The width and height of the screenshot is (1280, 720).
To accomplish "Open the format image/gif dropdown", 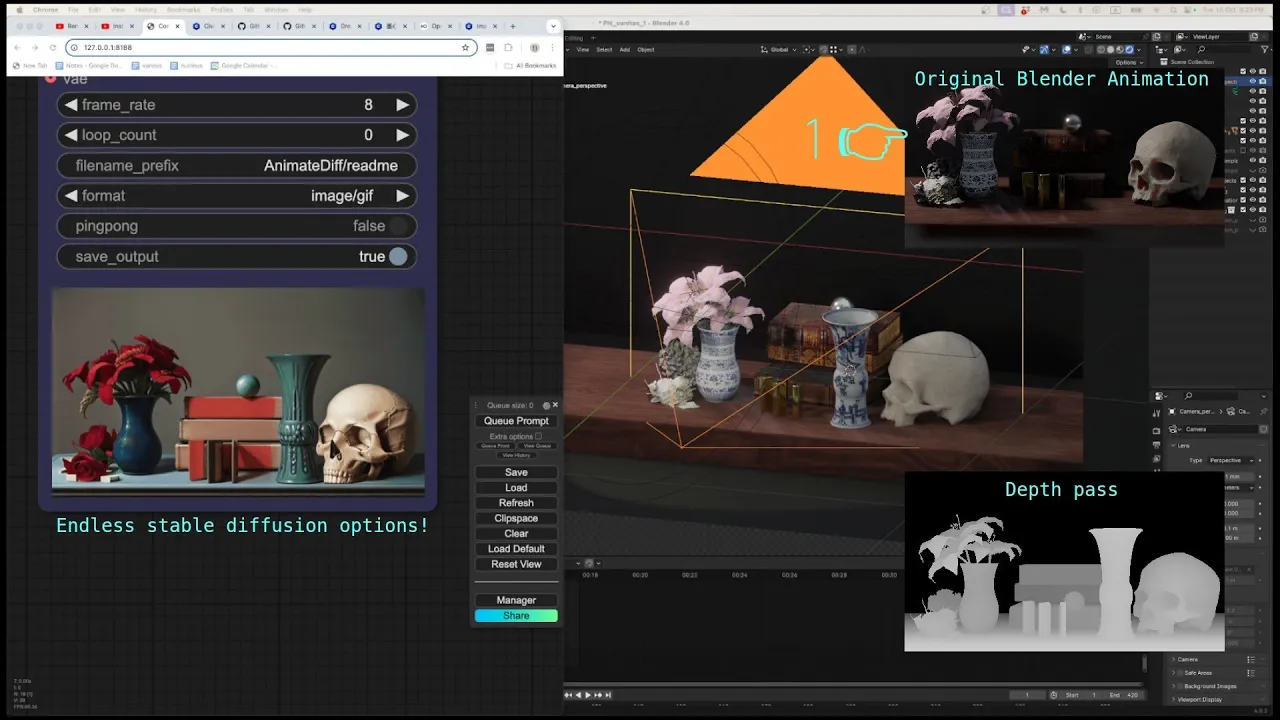I will 237,196.
